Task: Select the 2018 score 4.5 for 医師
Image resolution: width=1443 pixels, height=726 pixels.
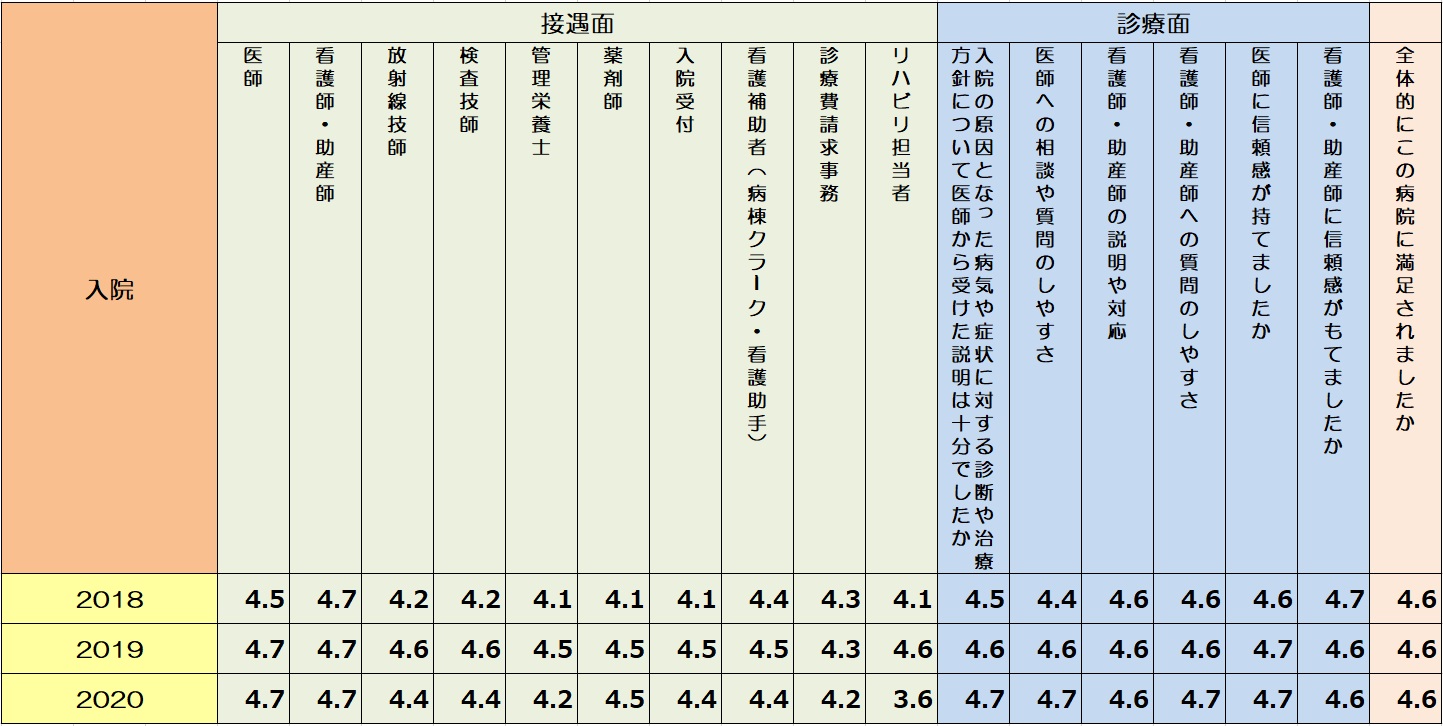Action: (x=254, y=599)
